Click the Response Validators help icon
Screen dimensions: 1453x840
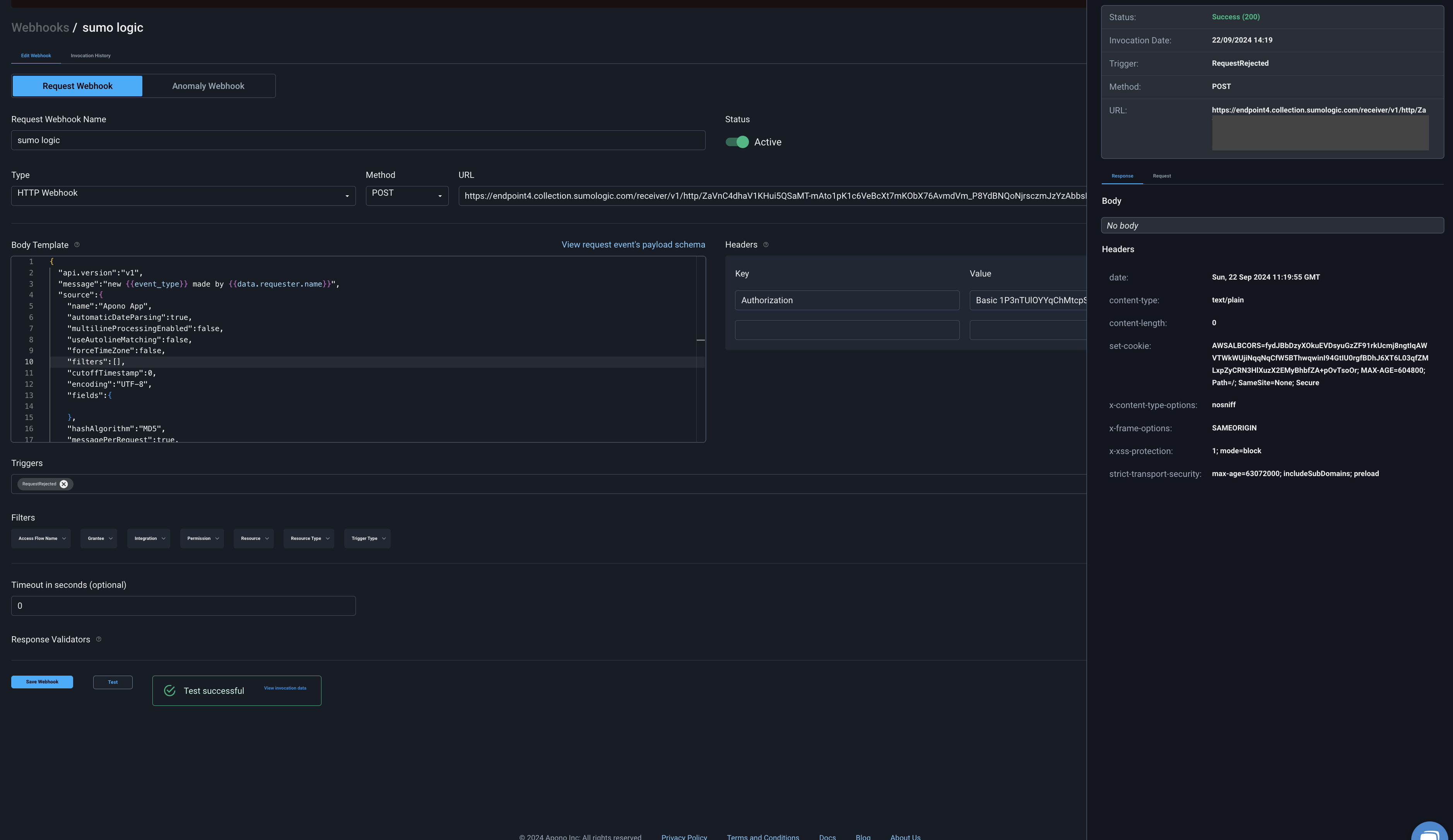(x=99, y=639)
